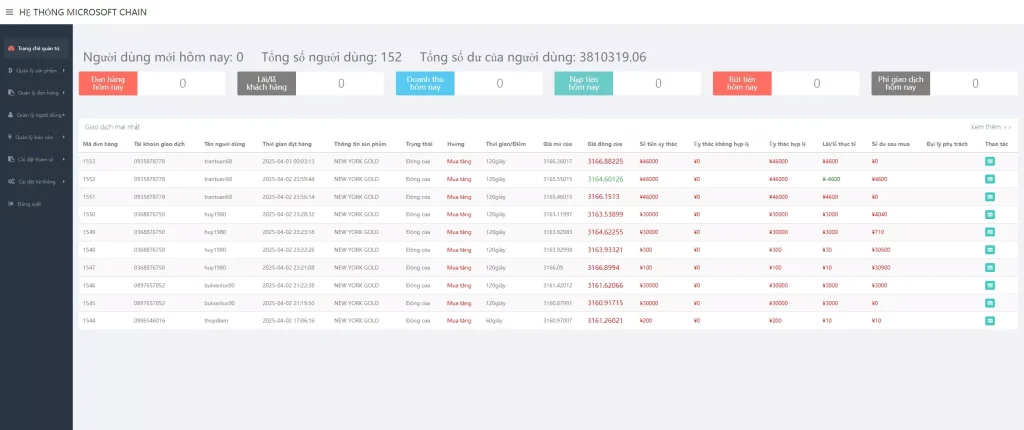The height and width of the screenshot is (430, 1024).
Task: Expand the Cài đặt hệ thống arrow
Action: [x=64, y=182]
